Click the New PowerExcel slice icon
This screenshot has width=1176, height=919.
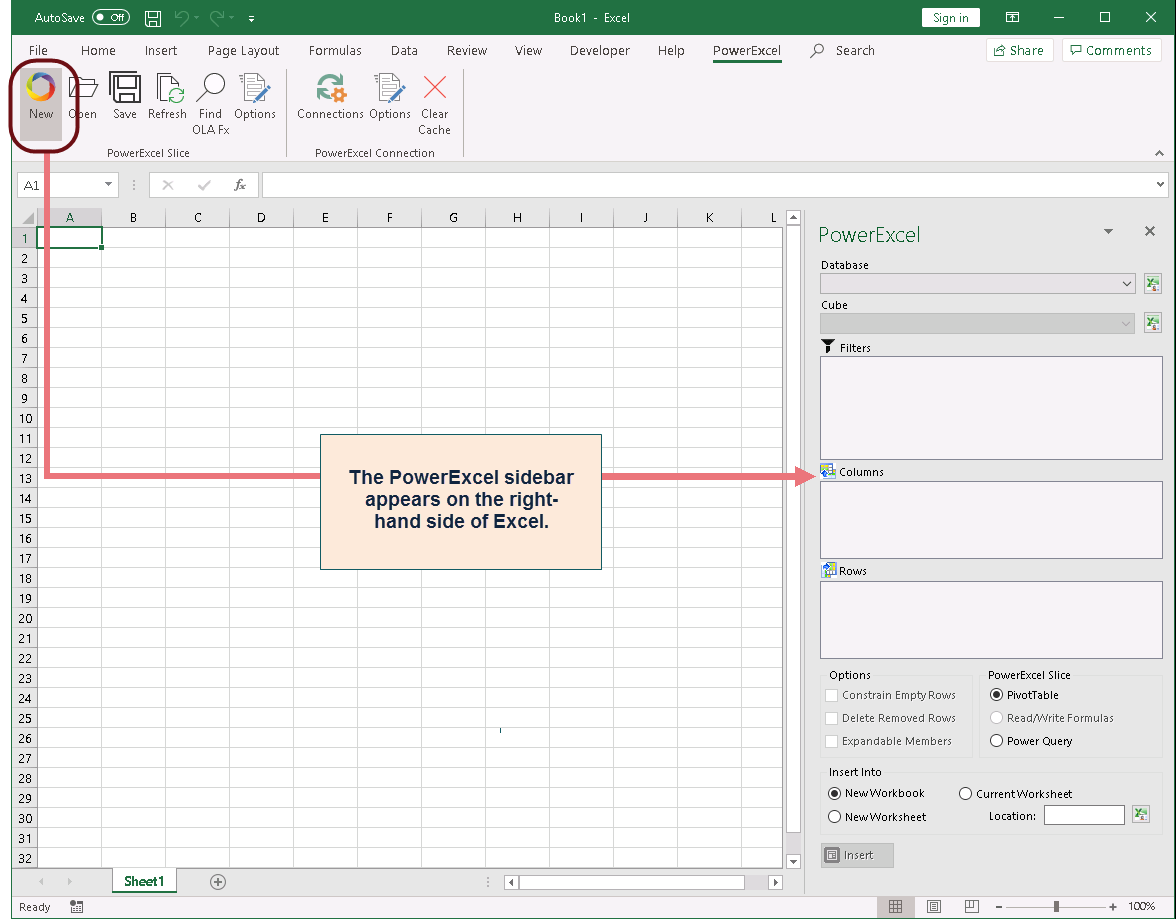pyautogui.click(x=40, y=87)
